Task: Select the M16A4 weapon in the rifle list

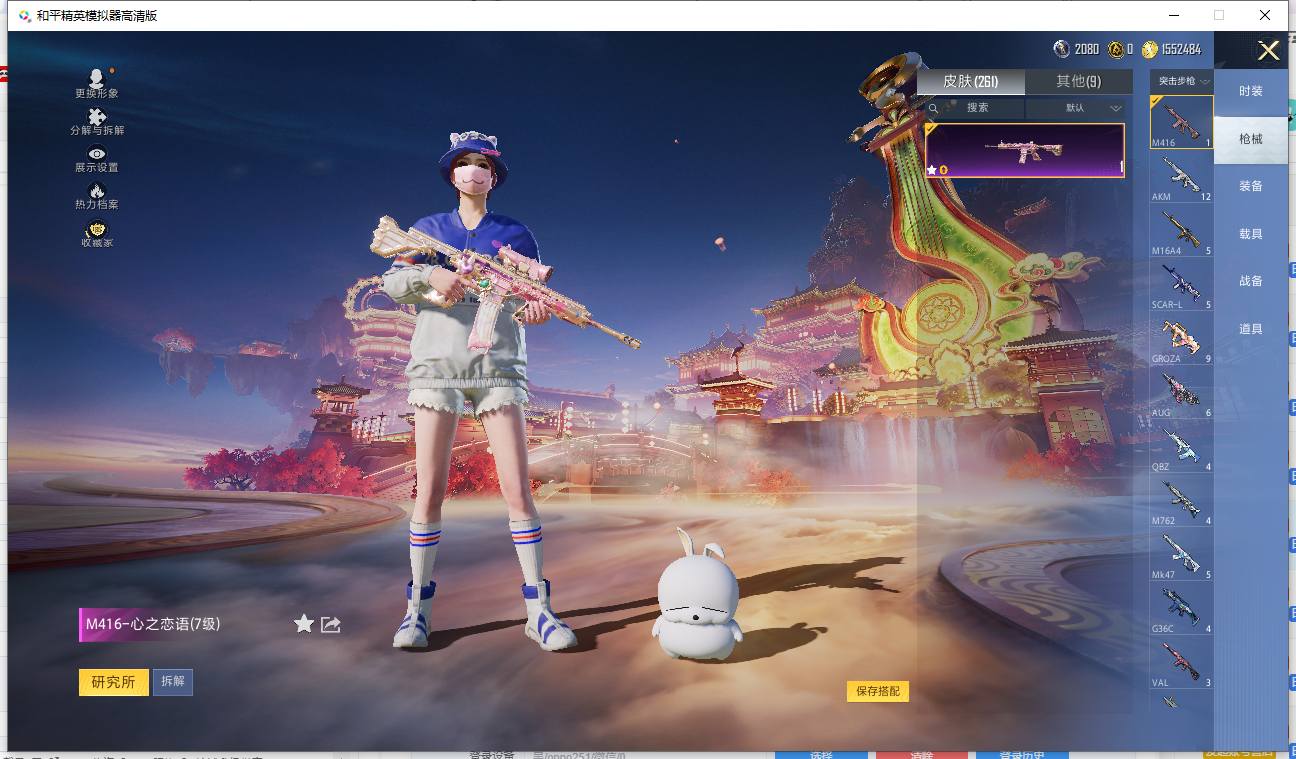Action: tap(1181, 231)
